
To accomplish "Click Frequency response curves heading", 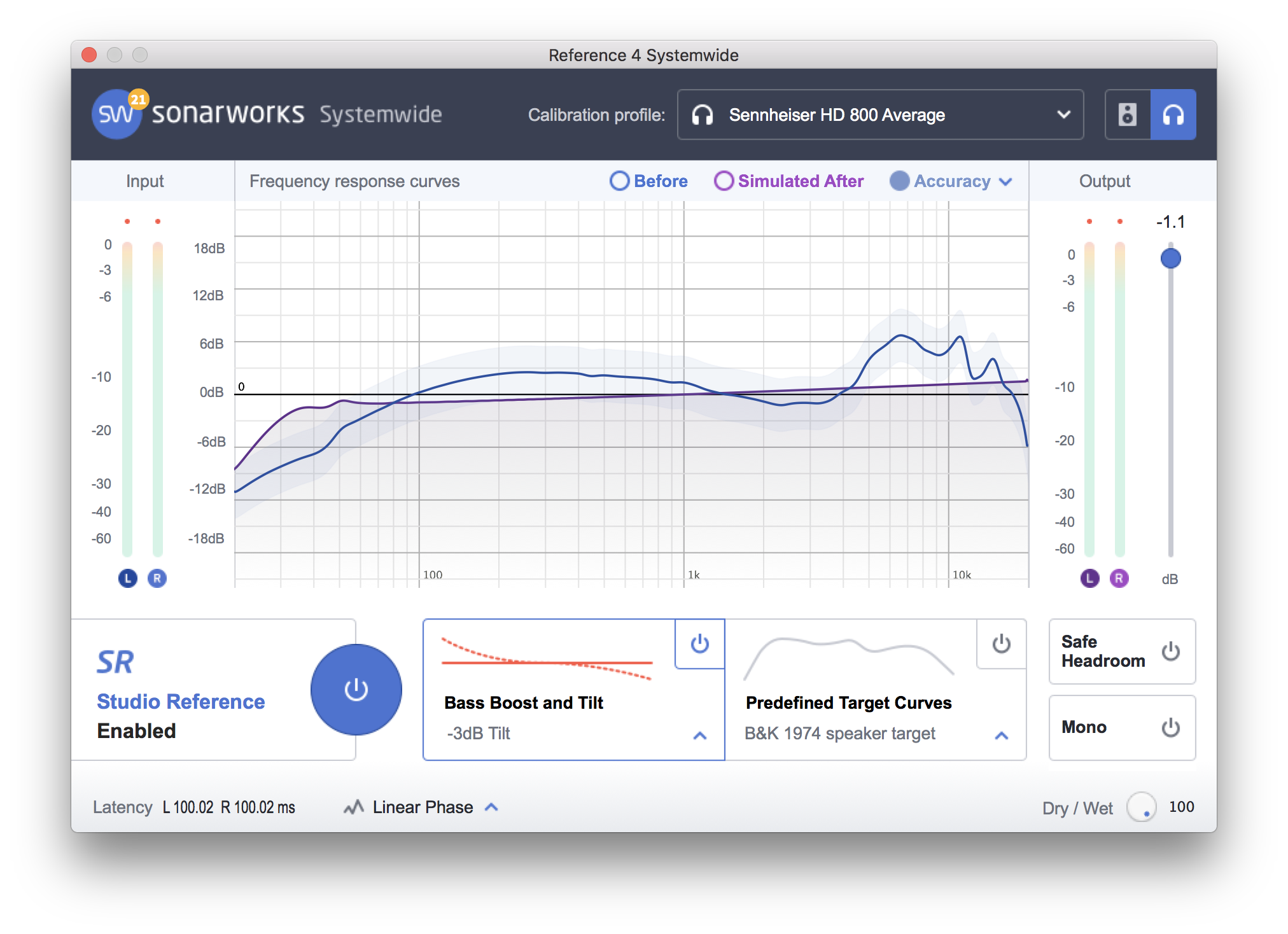I will tap(354, 181).
